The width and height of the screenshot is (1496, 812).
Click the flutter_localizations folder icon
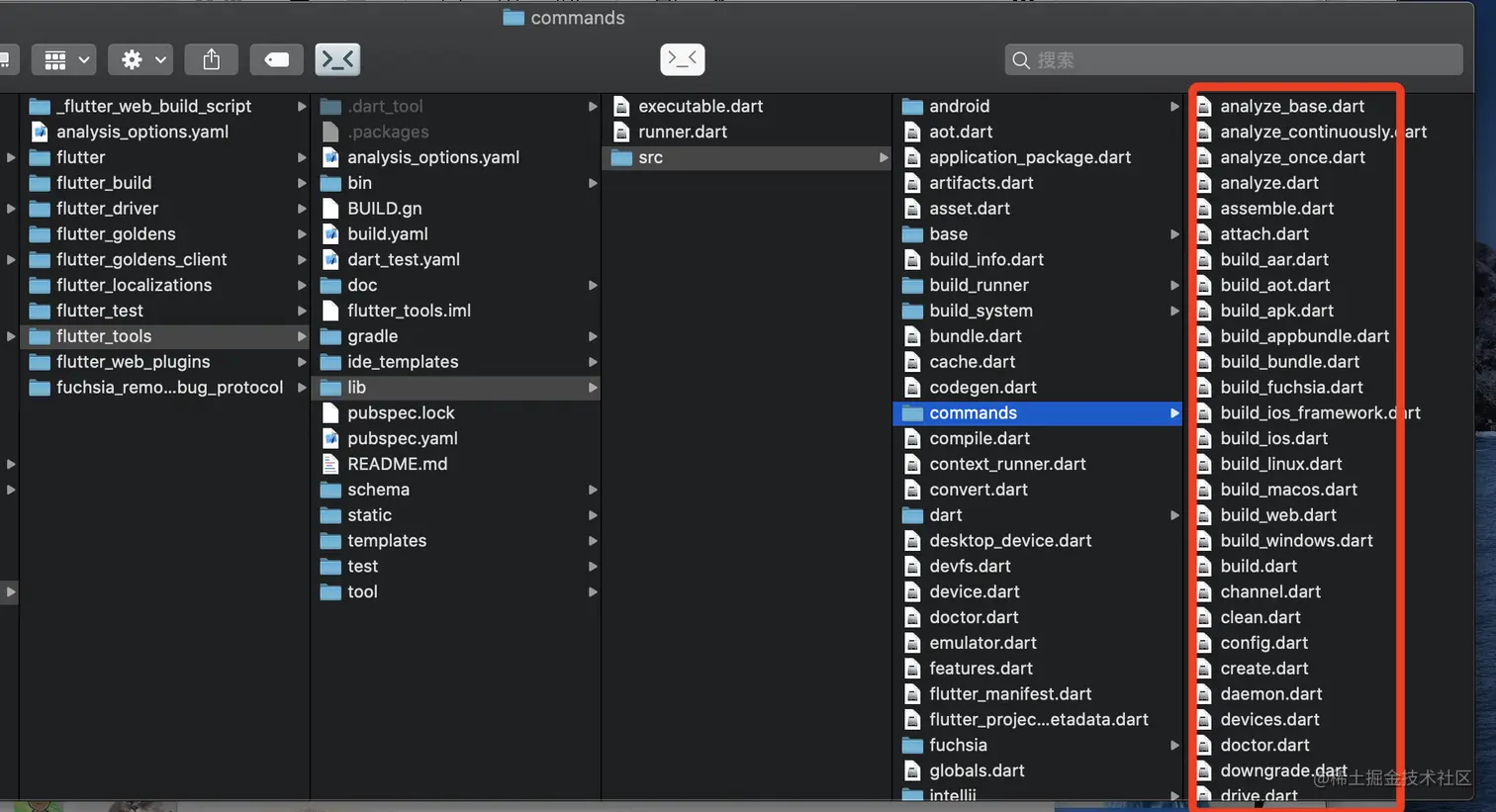pyautogui.click(x=40, y=285)
